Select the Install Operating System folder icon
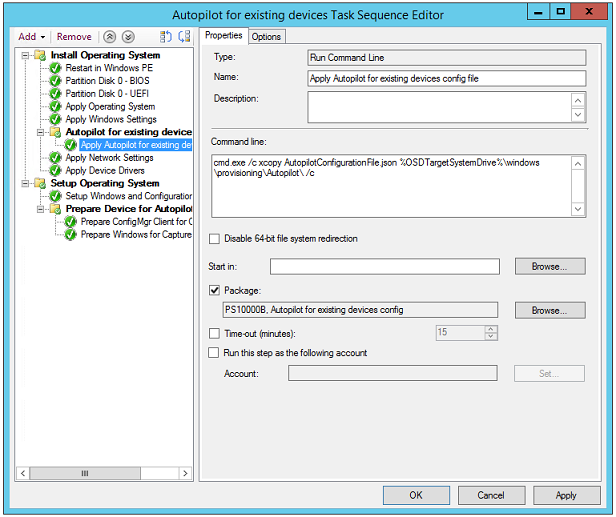Viewport: 616px width, 517px height. (x=40, y=55)
